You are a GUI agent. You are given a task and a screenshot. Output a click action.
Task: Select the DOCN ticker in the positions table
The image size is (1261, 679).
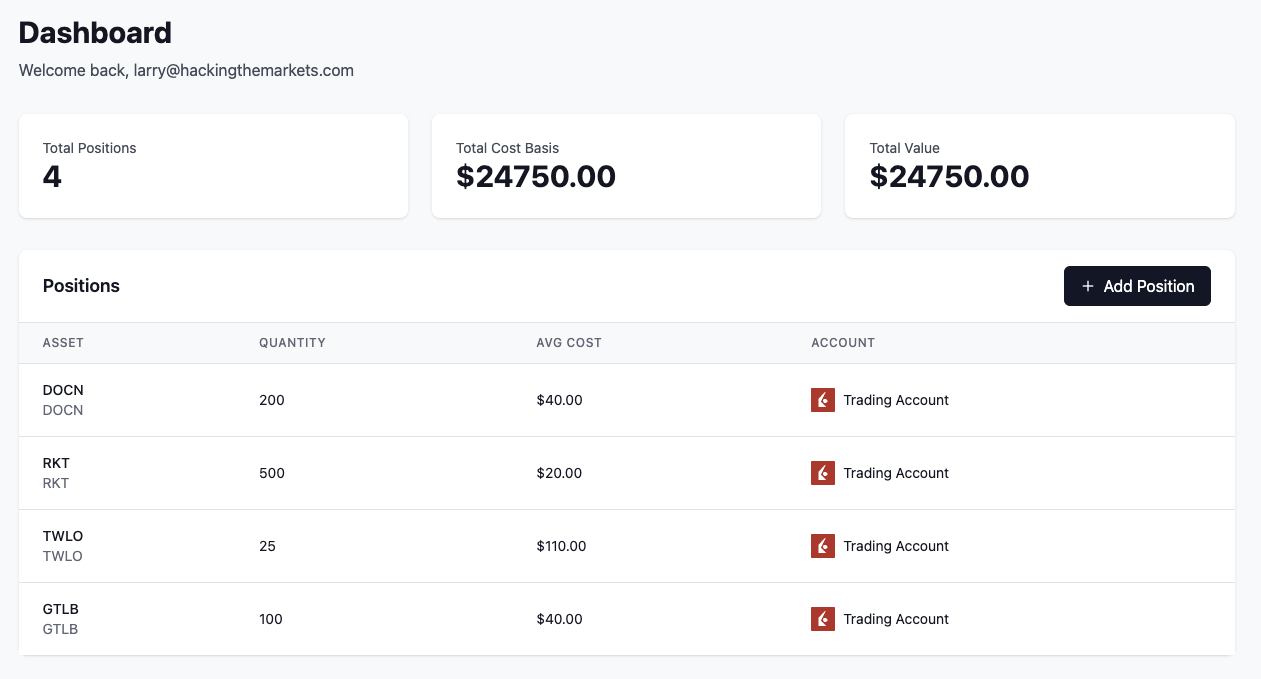62,390
